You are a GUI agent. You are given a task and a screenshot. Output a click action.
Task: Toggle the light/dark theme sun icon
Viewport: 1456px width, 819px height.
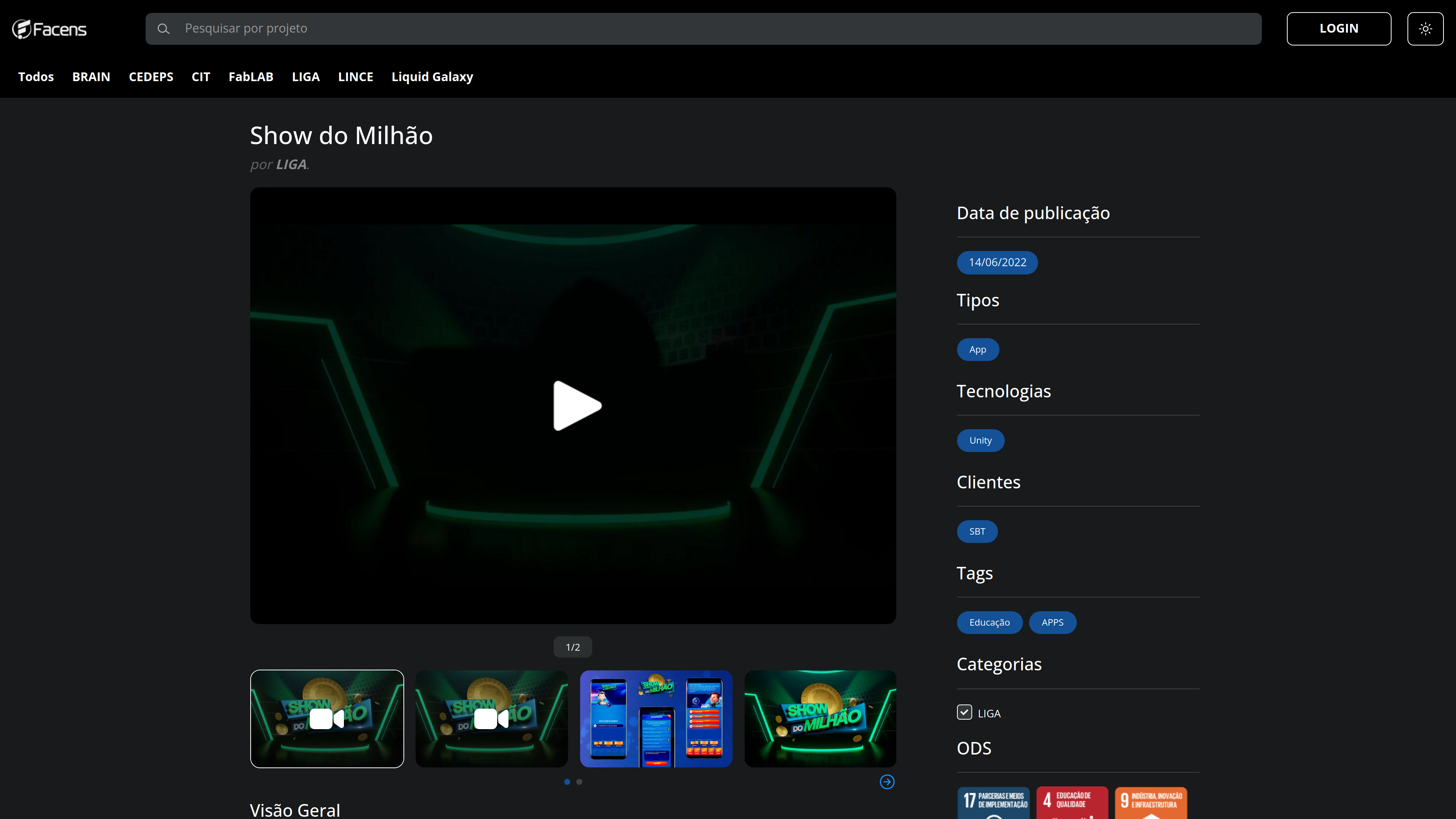[1425, 29]
